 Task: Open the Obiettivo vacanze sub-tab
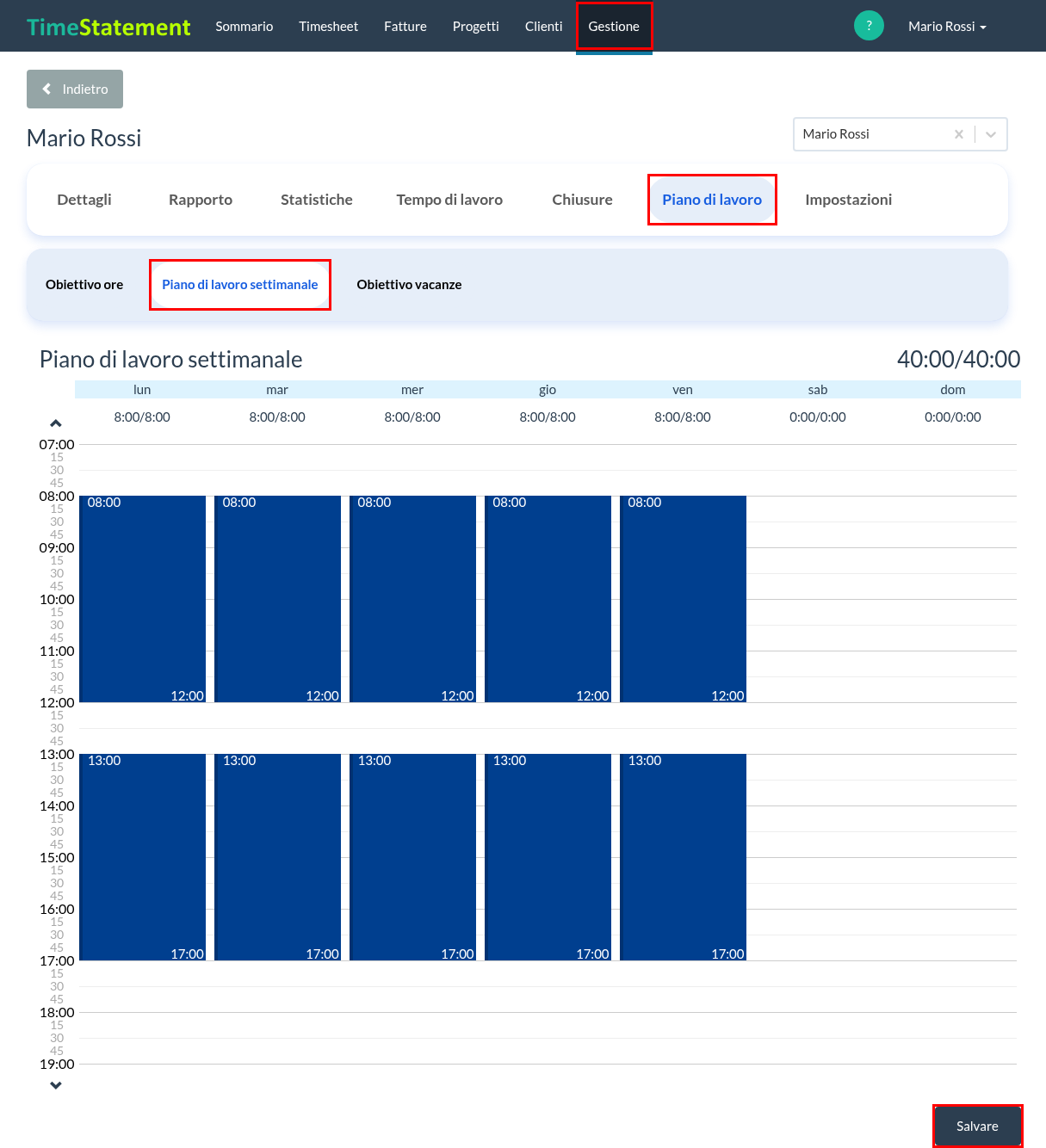click(410, 285)
